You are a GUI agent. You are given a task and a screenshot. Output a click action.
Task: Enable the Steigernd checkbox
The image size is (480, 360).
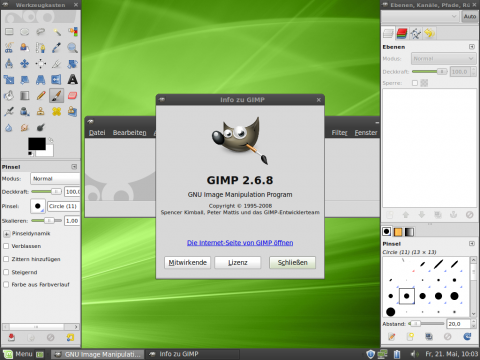click(x=6, y=272)
